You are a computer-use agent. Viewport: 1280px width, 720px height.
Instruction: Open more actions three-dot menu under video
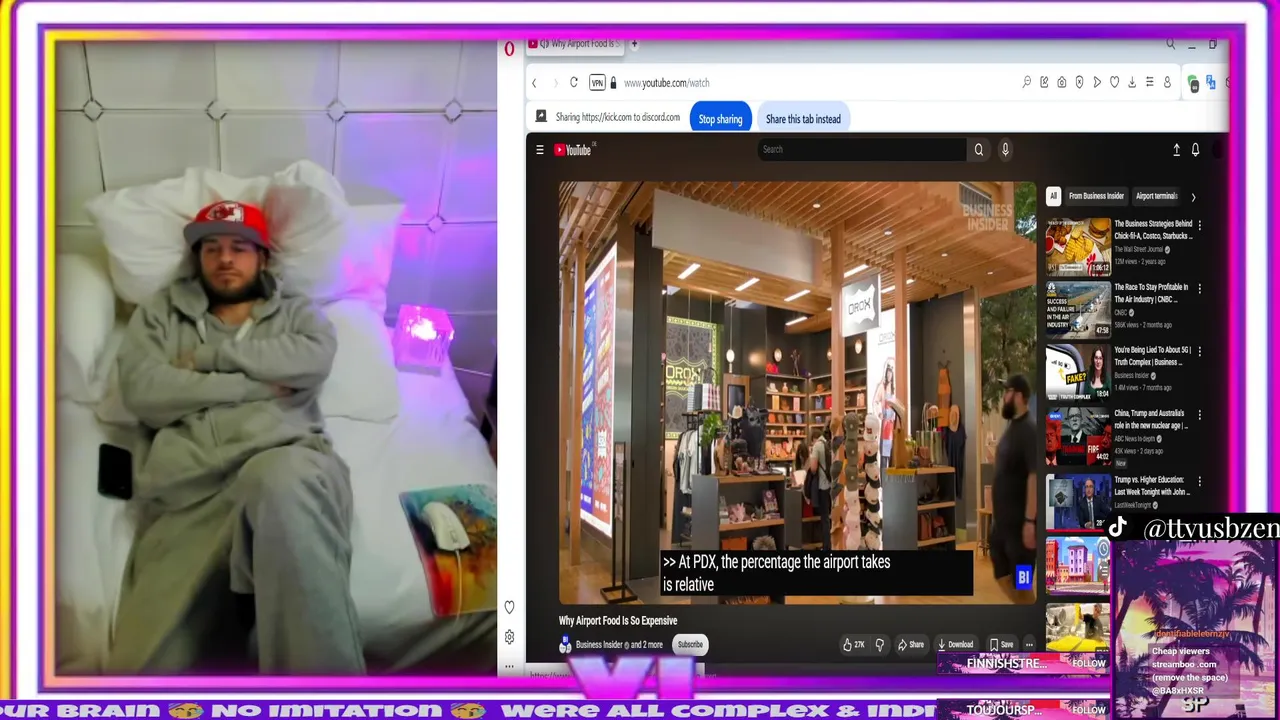pos(1028,645)
